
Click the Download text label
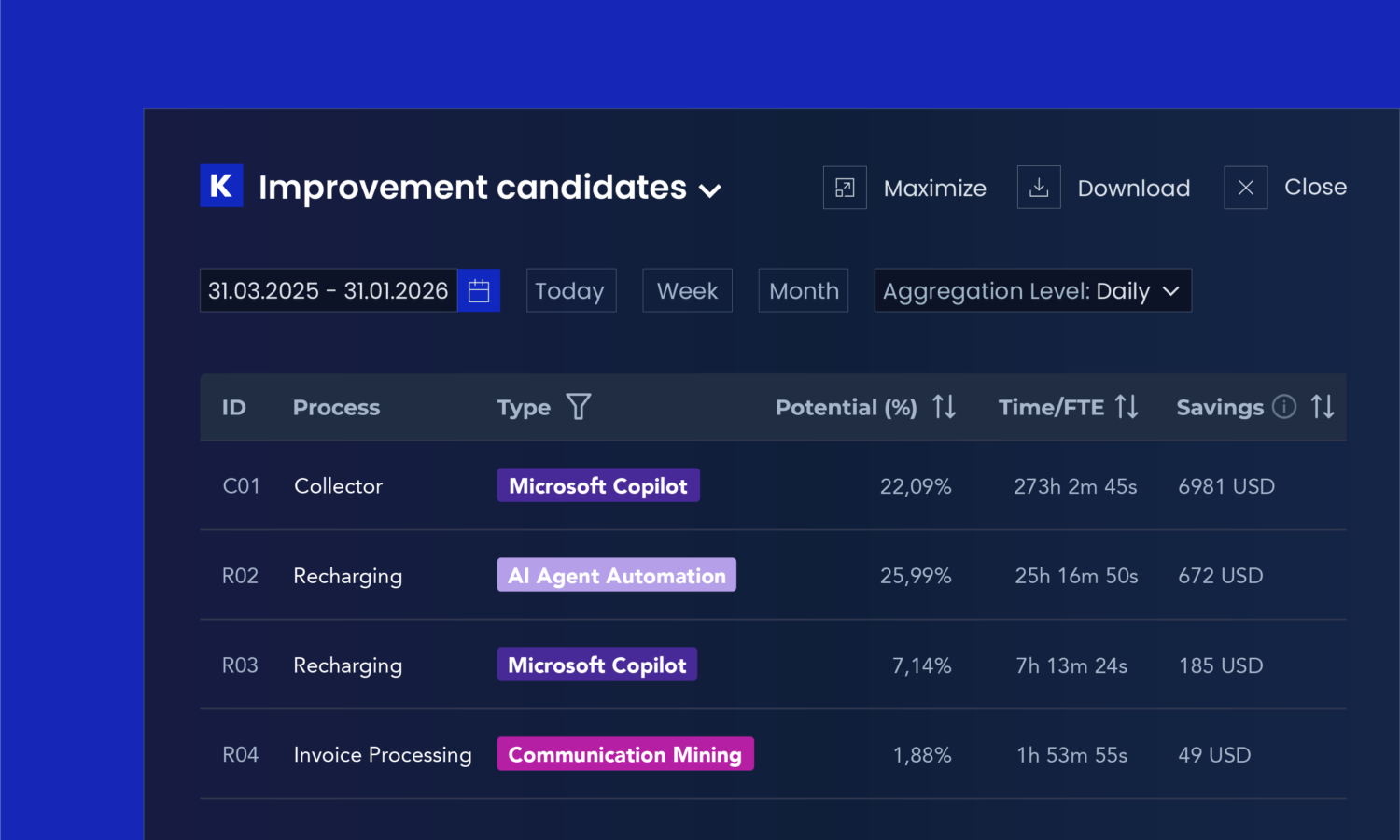[x=1134, y=189]
